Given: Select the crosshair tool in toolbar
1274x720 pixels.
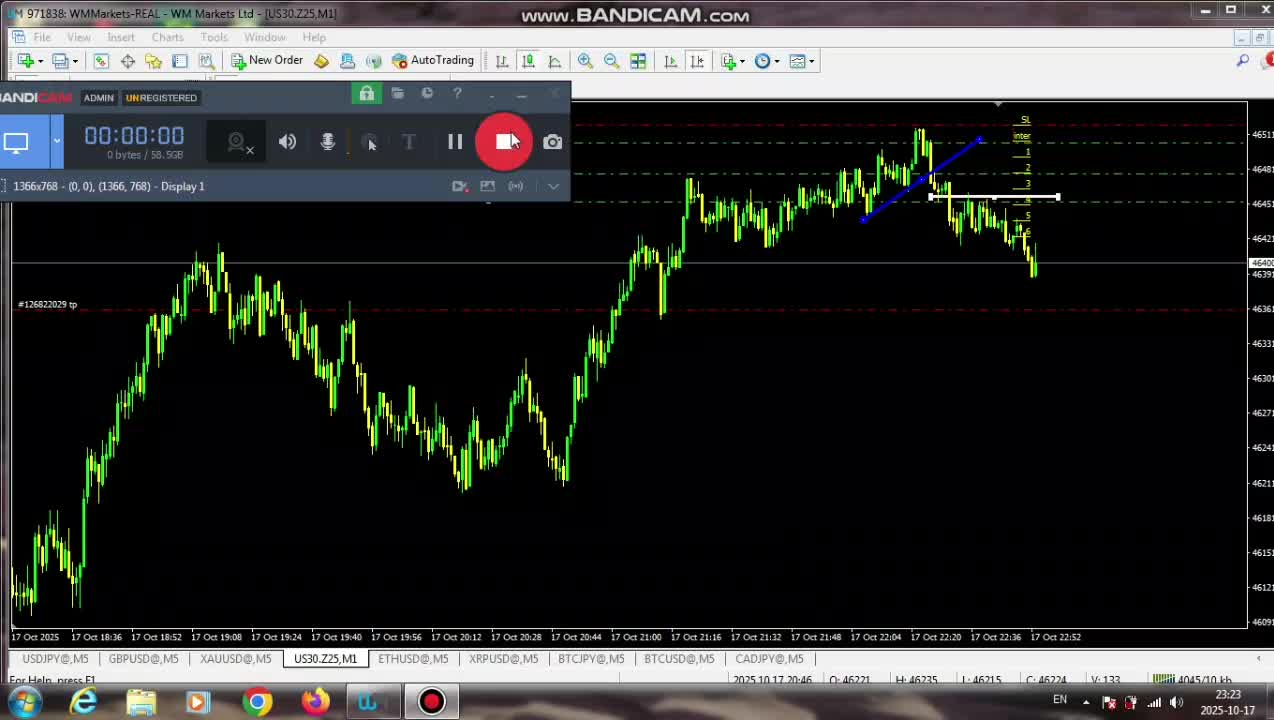Looking at the screenshot, I should point(128,61).
